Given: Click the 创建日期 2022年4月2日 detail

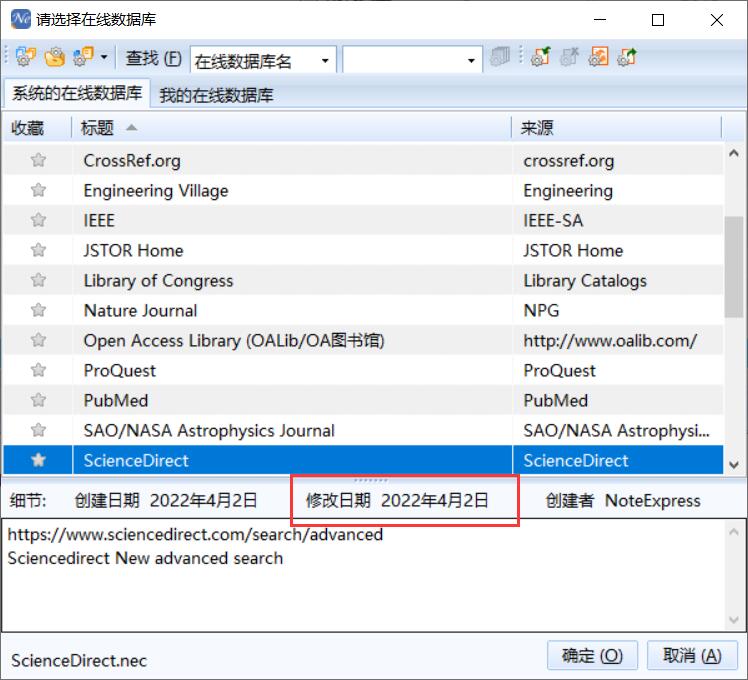Looking at the screenshot, I should pos(166,501).
